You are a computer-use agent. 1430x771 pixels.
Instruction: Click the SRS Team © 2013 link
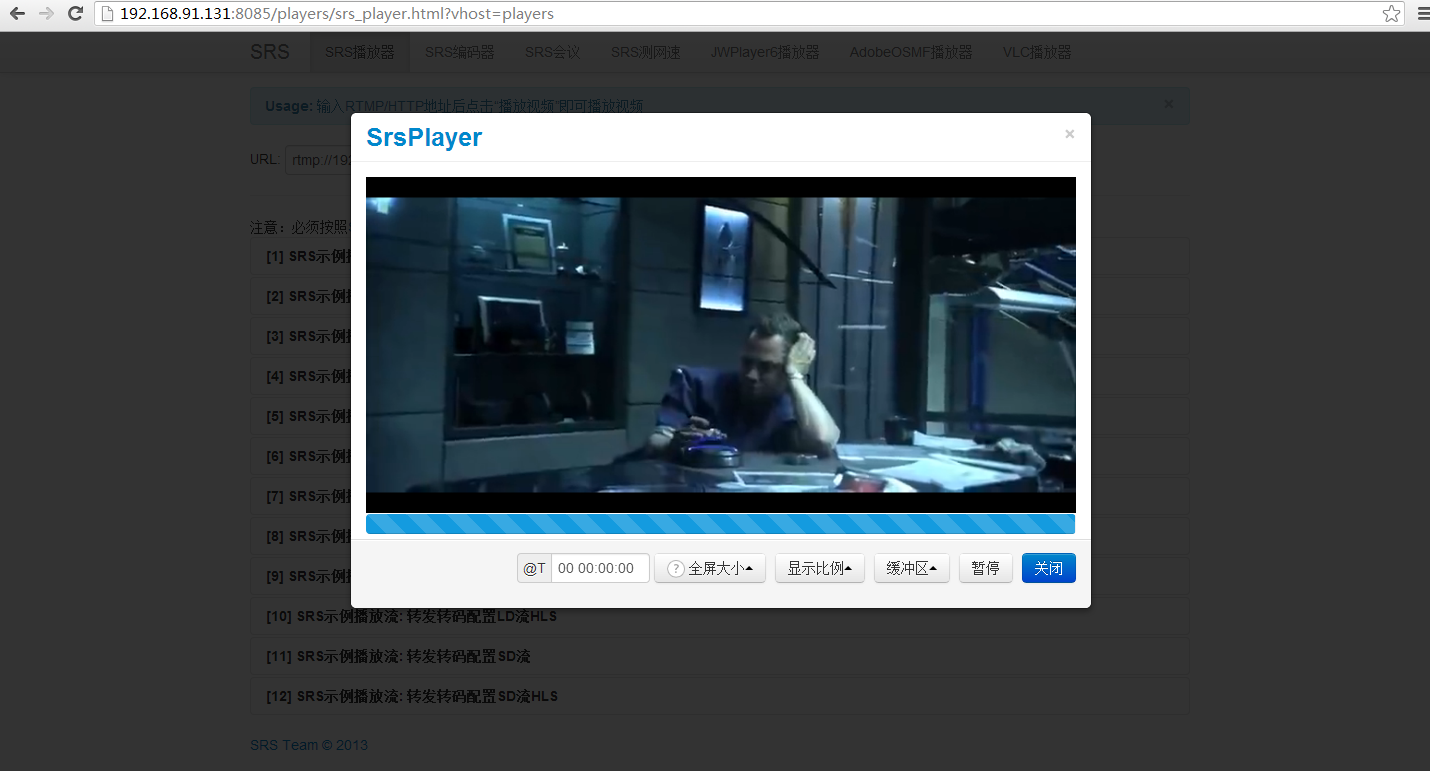tap(309, 745)
